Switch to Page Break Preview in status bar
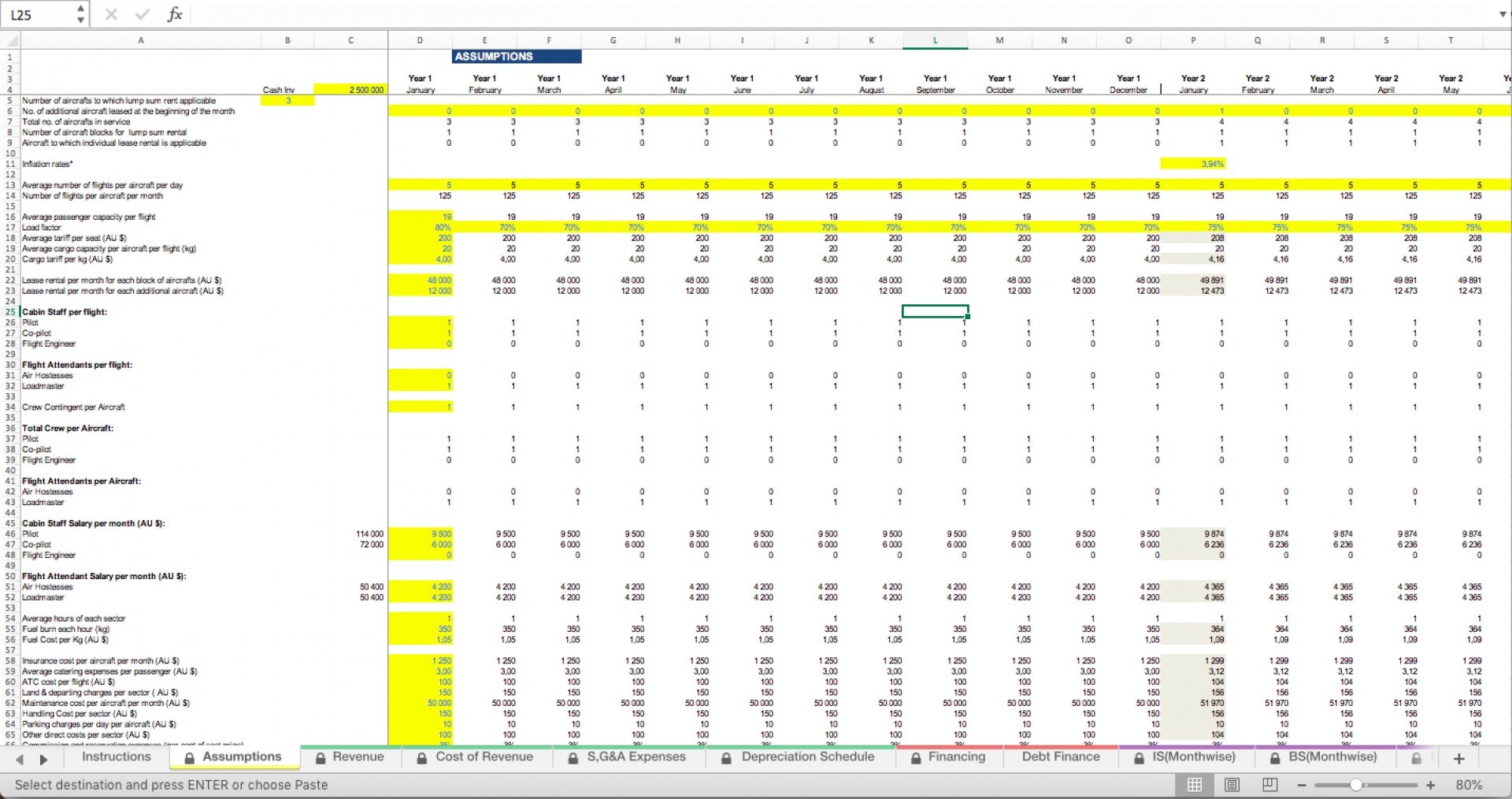Screen dimensions: 1512x799 pyautogui.click(x=1269, y=785)
